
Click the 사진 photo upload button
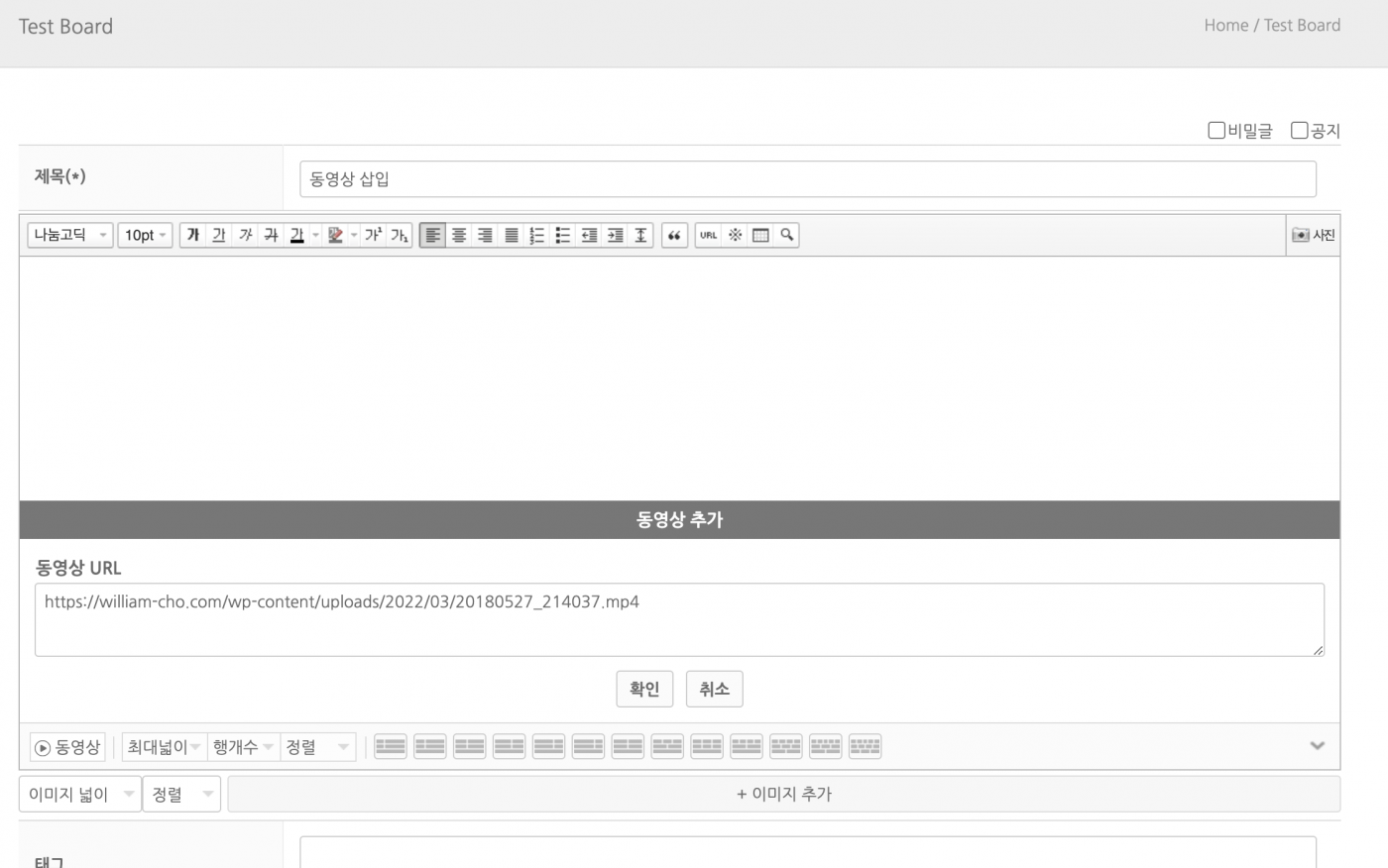point(1314,235)
